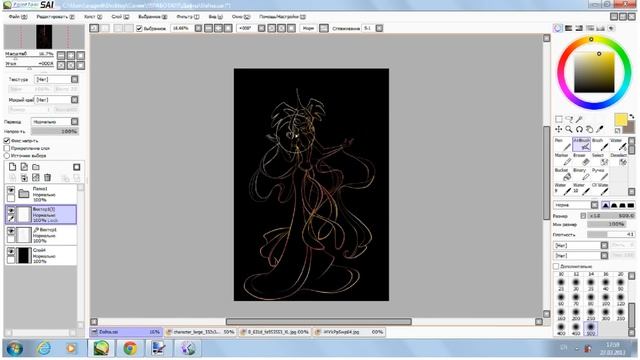Toggle the selection checkbox in top toolbar

tap(139, 28)
